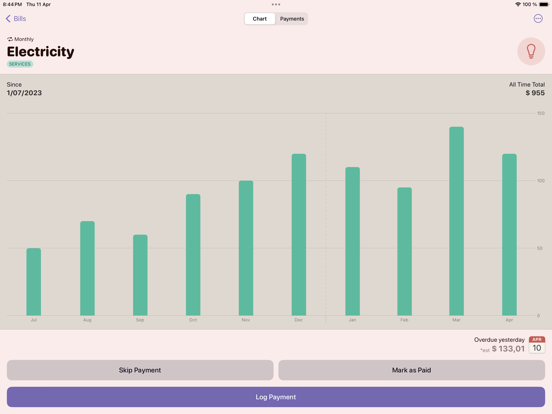Select the SERVICES category tag
The image size is (552, 414).
[x=20, y=64]
